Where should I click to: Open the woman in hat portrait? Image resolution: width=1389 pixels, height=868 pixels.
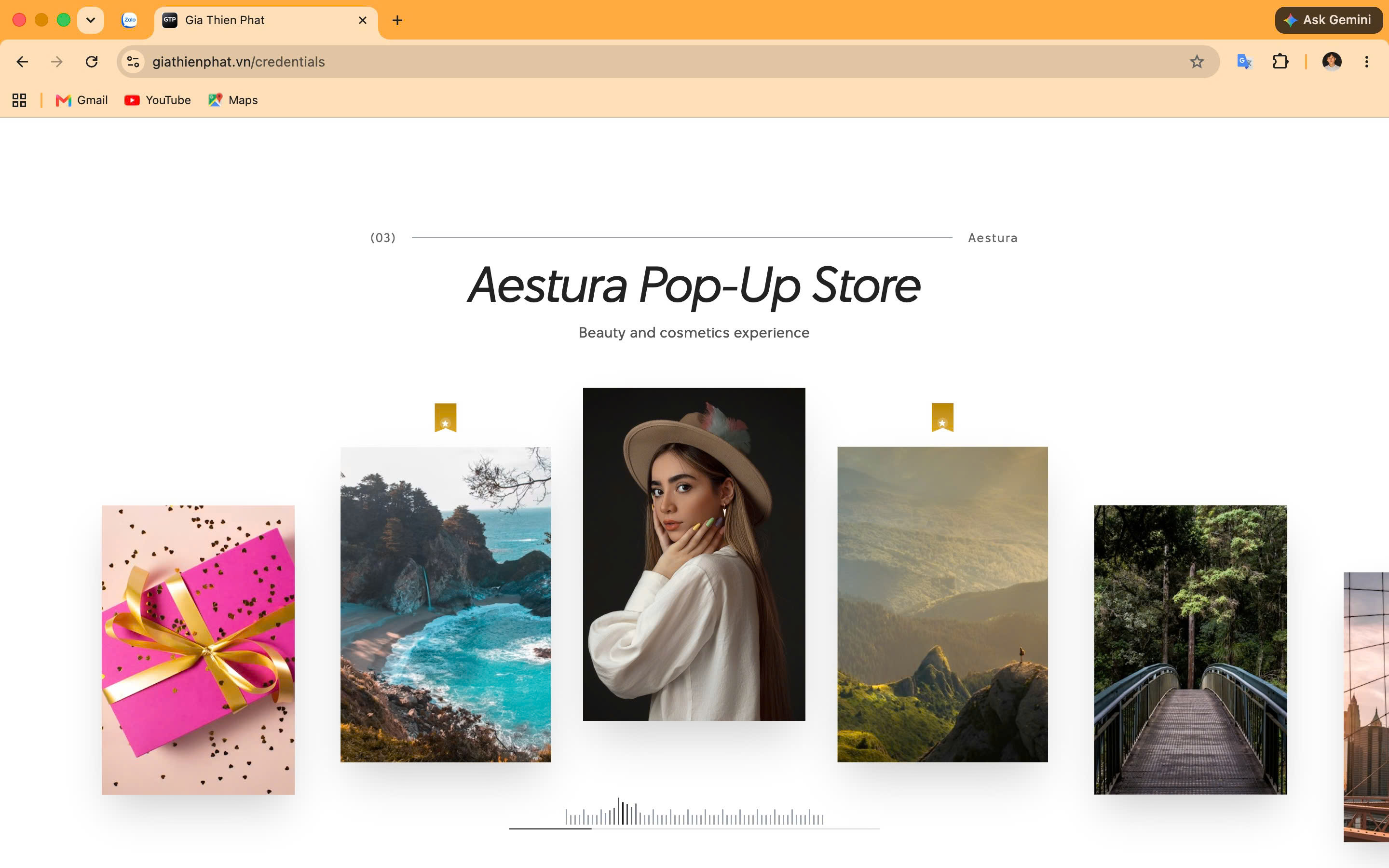[x=694, y=554]
